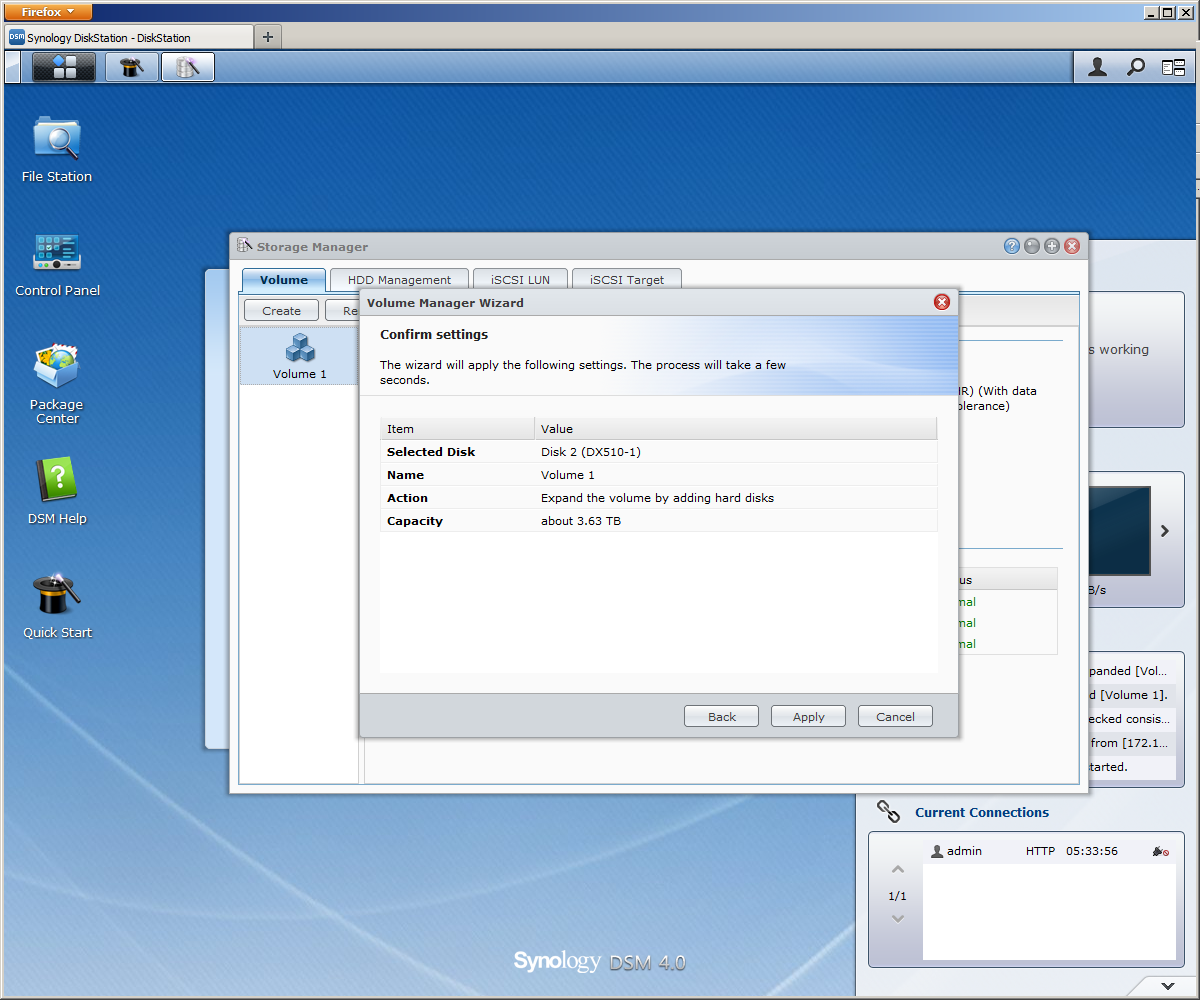
Task: Click the Current Connections link icon
Action: pos(887,811)
